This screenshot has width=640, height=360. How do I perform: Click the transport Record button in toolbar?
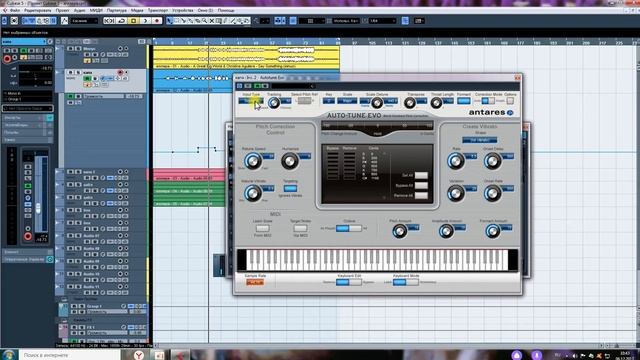[156, 20]
